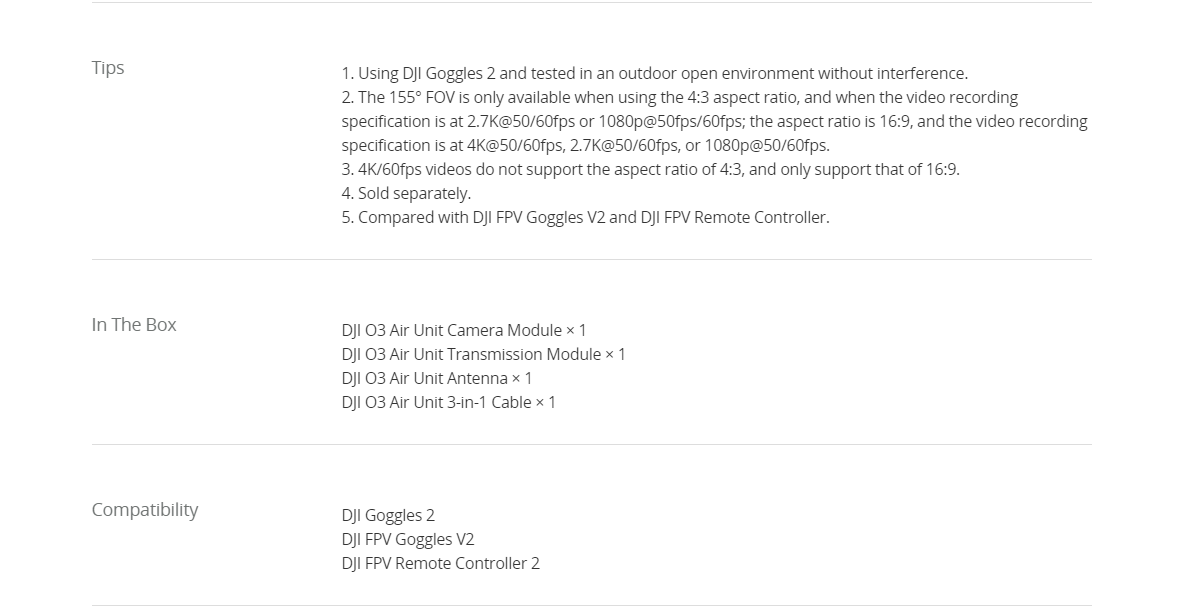Select tip 5 comparing DJI FPV Goggles V2
This screenshot has height=610, width=1200.
[585, 217]
